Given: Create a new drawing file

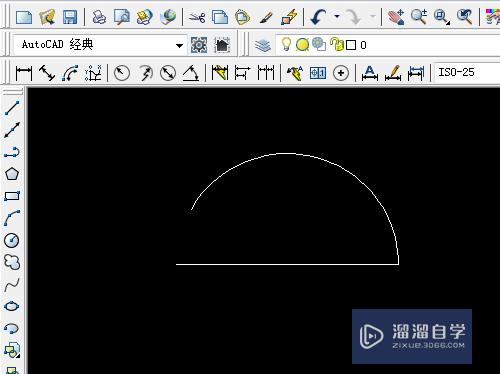Looking at the screenshot, I should [x=24, y=17].
